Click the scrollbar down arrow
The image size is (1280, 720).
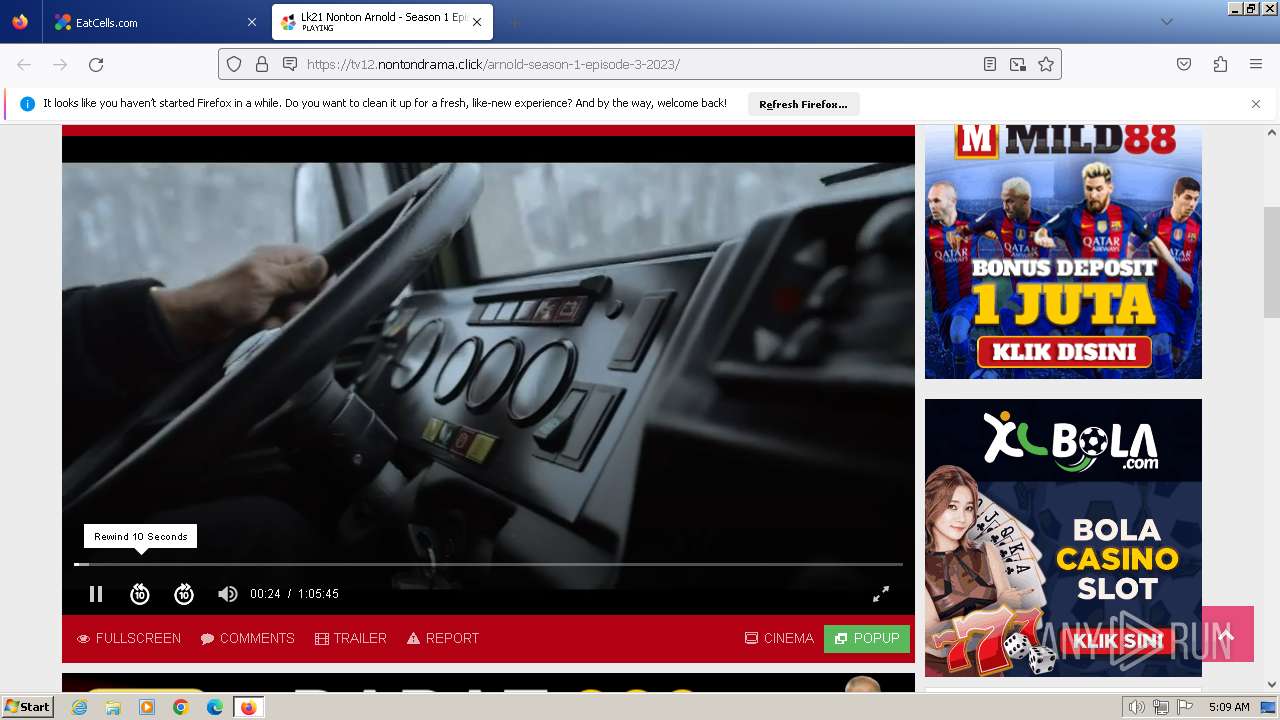(x=1272, y=685)
